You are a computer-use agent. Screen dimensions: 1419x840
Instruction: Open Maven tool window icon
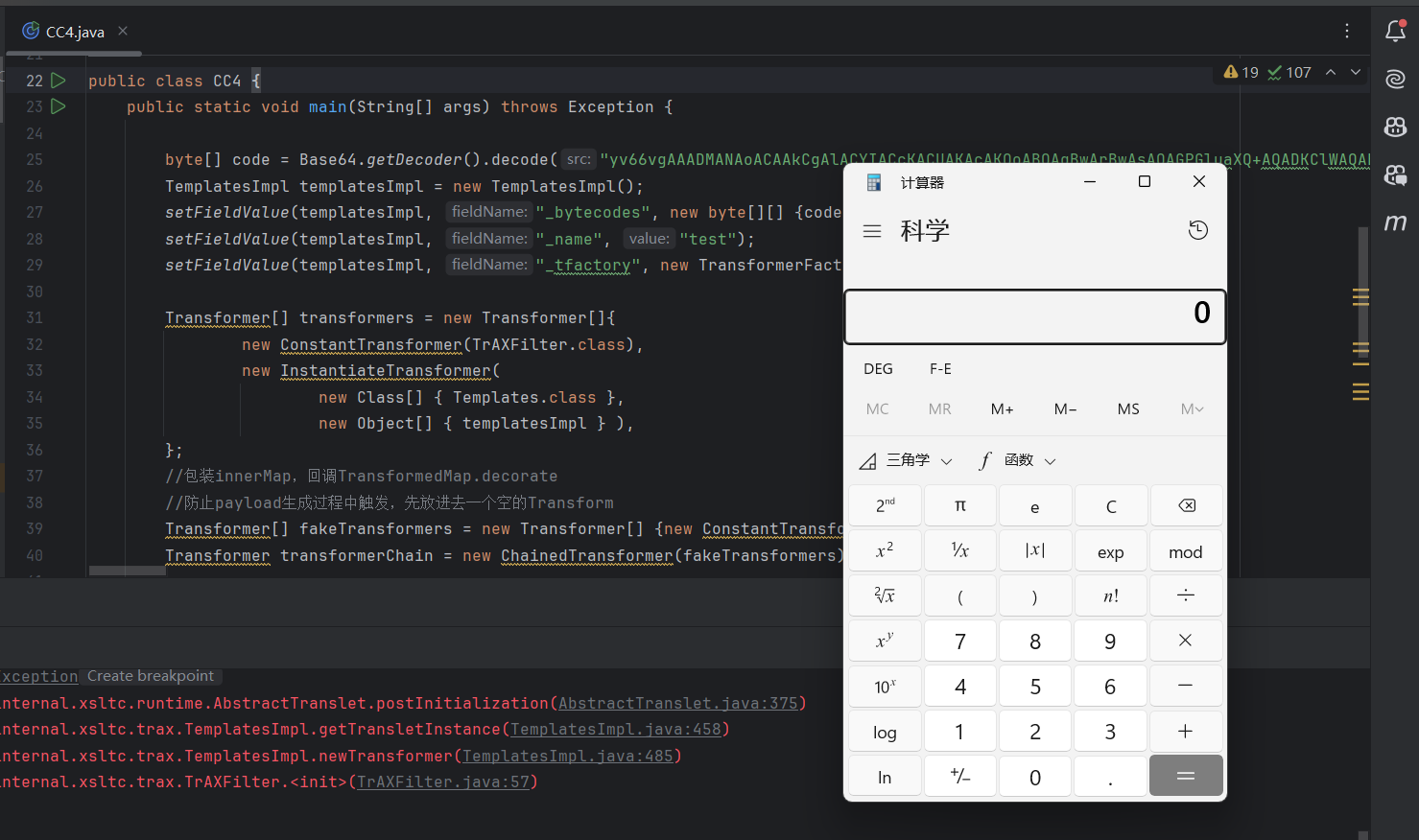pyautogui.click(x=1396, y=222)
